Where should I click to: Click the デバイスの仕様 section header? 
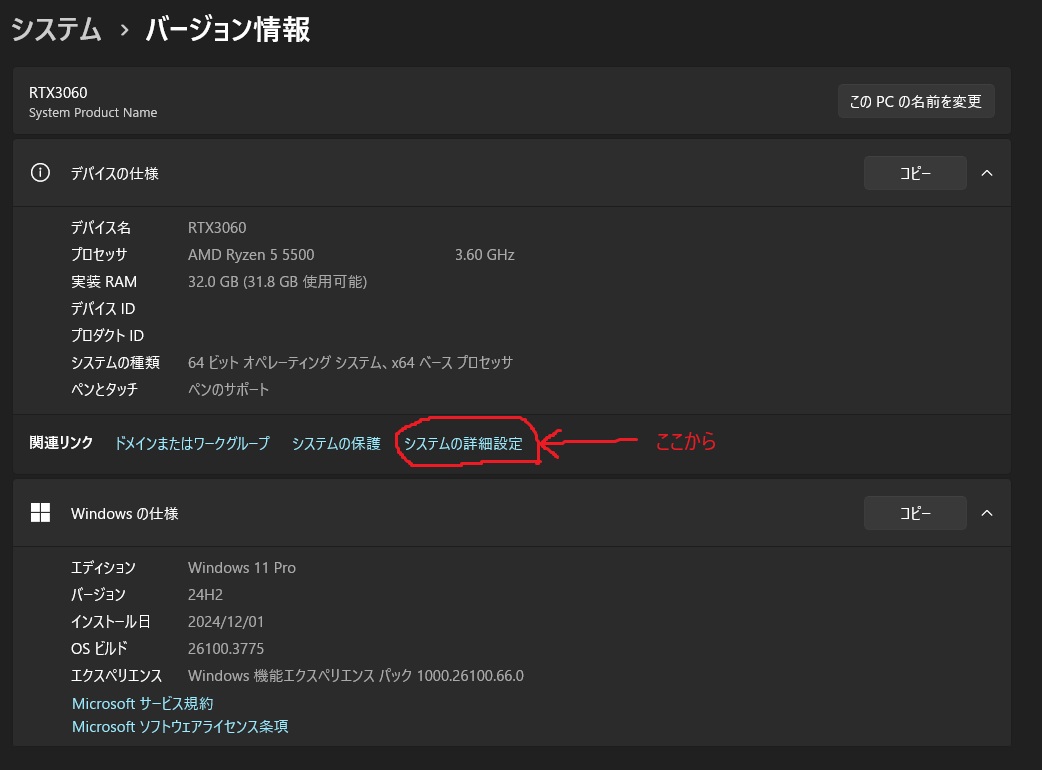[512, 173]
